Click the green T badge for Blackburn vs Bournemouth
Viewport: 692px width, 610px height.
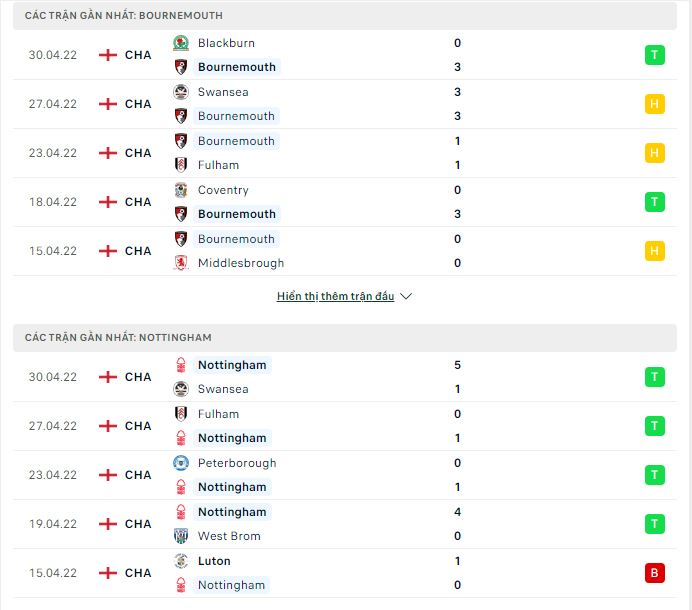(x=655, y=55)
